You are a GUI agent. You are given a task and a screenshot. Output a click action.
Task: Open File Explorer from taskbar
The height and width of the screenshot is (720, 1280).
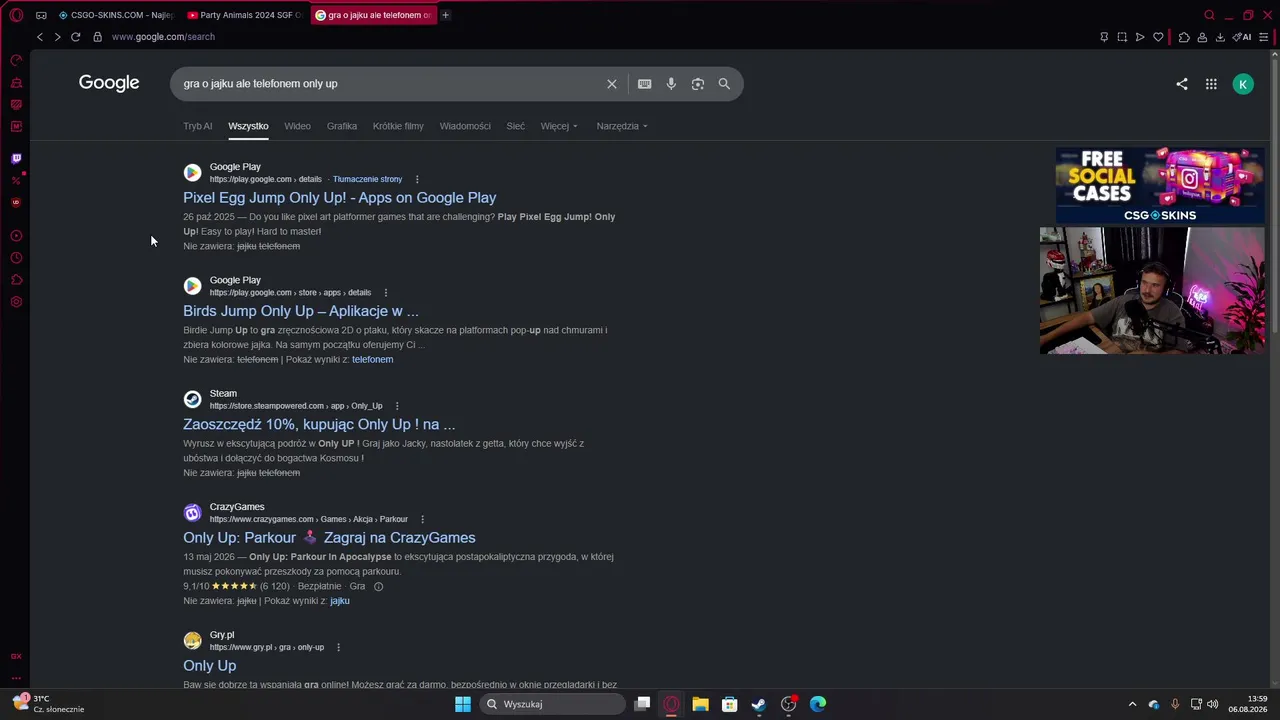[700, 704]
